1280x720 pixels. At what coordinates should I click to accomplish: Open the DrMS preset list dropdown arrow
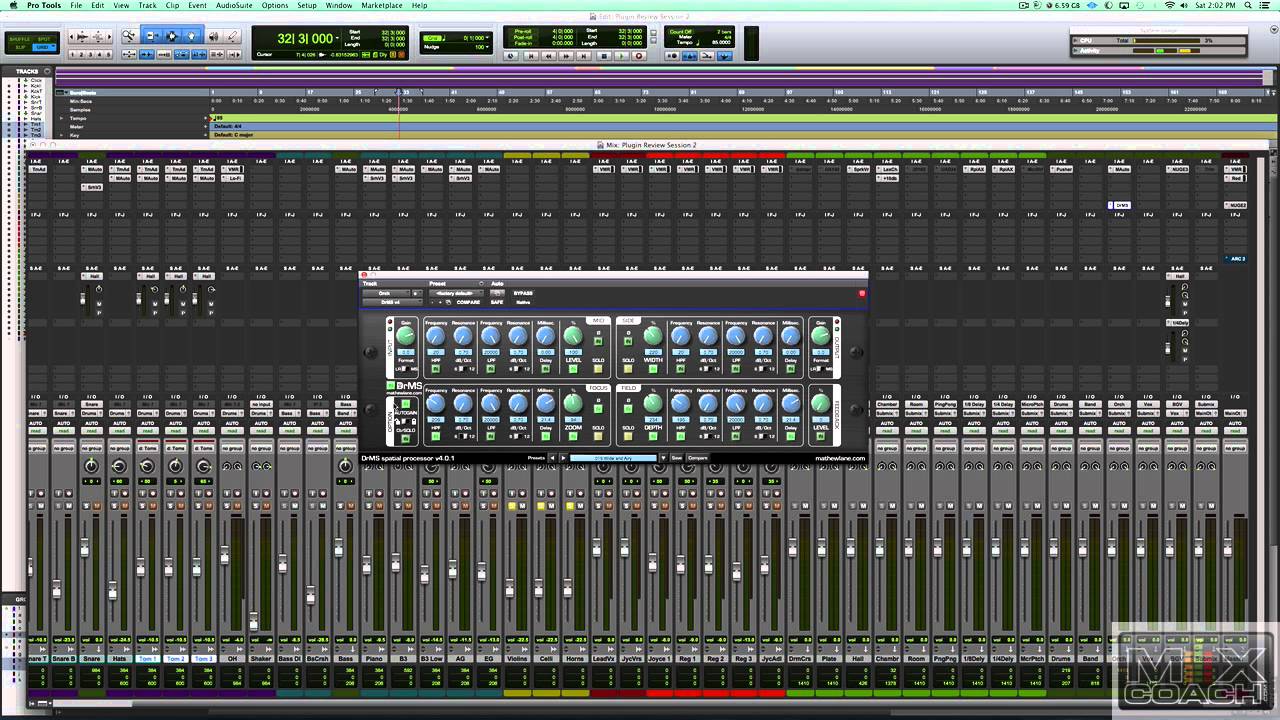click(x=664, y=458)
